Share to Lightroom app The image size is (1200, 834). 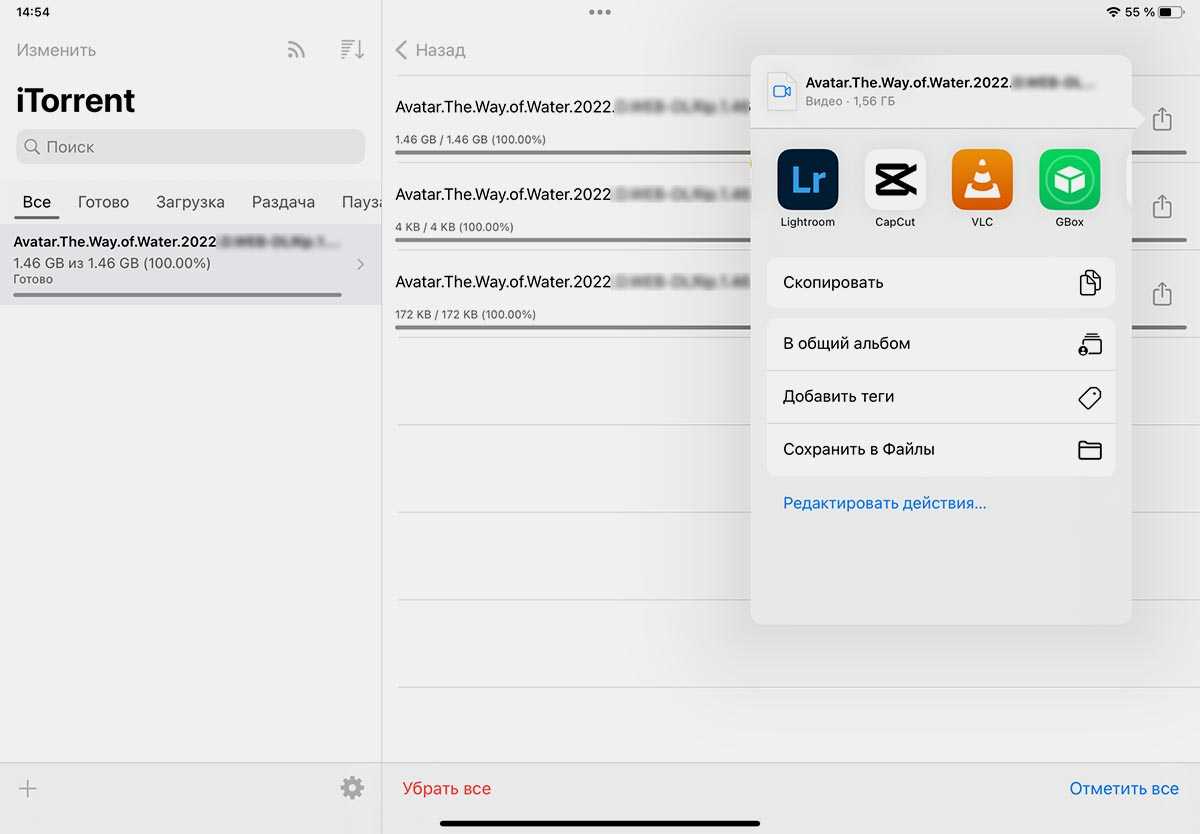807,180
